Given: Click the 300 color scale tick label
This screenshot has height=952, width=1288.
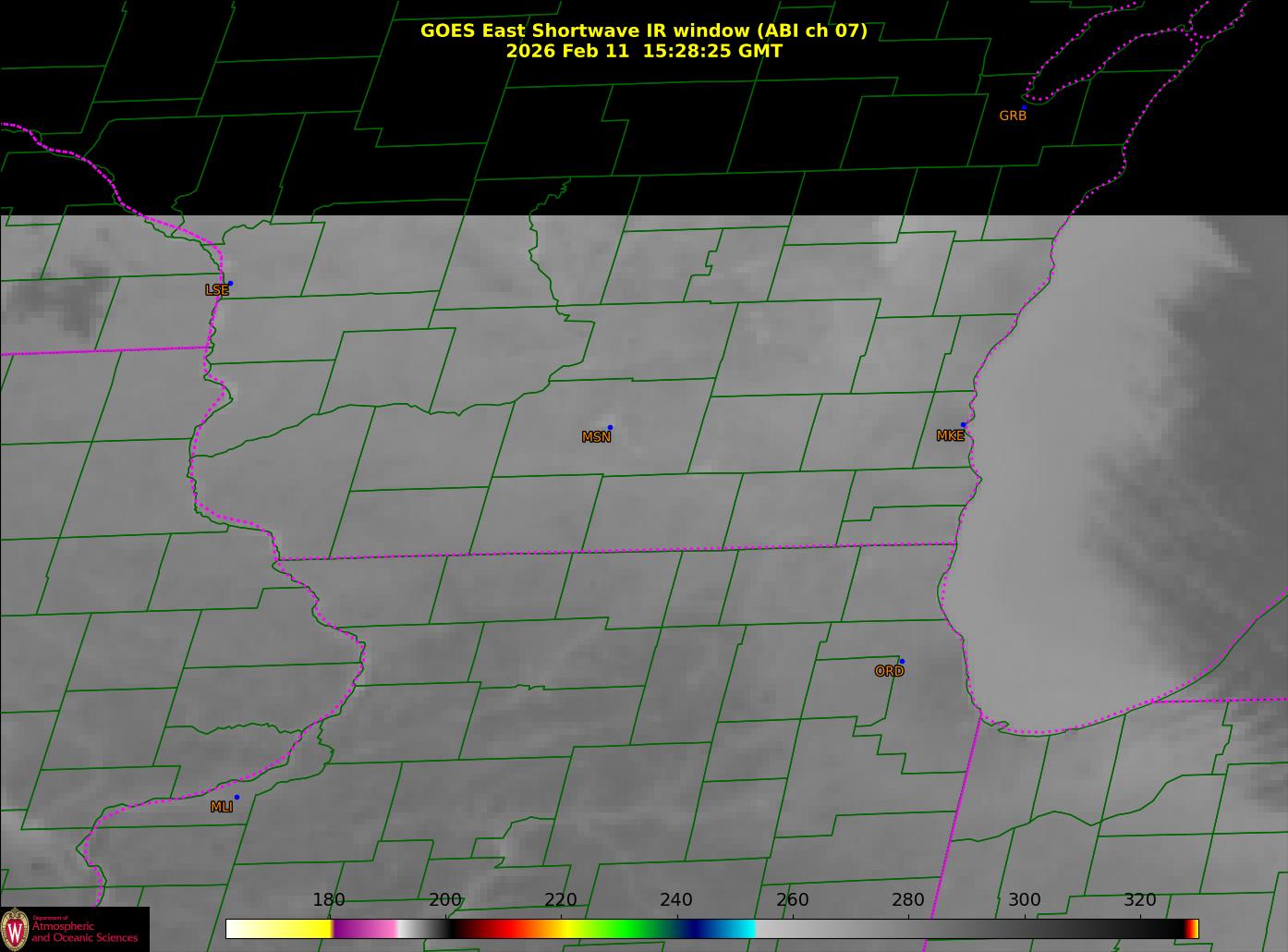Looking at the screenshot, I should (1025, 900).
